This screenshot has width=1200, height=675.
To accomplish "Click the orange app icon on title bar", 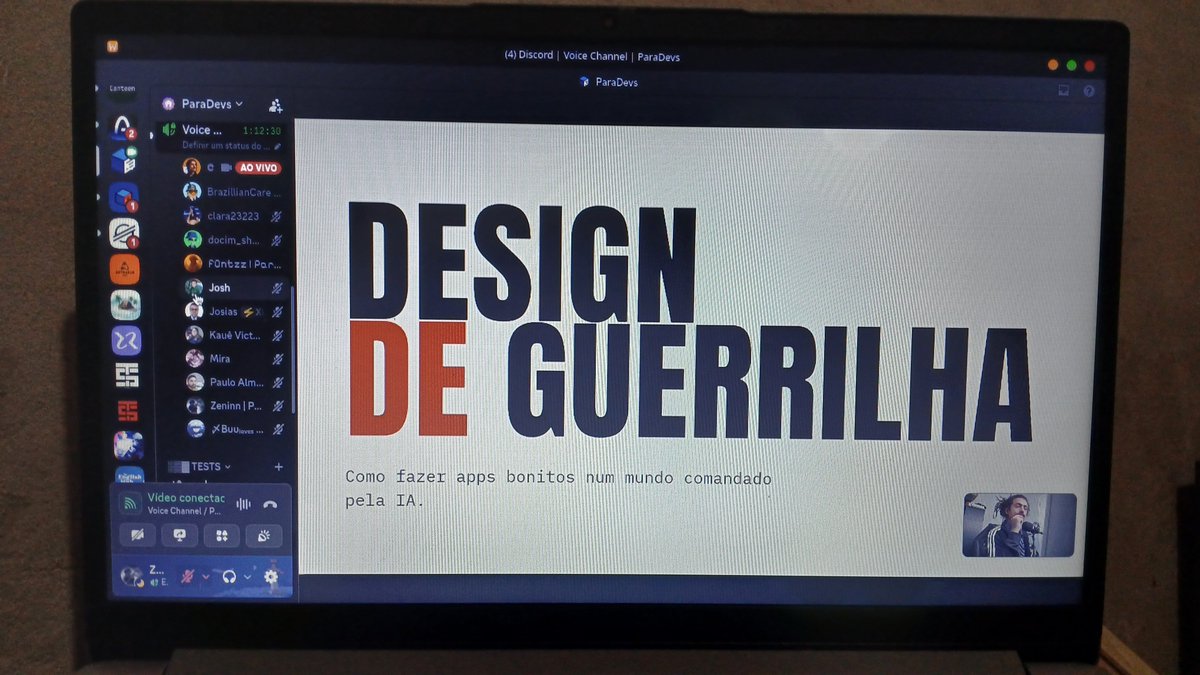I will coord(113,45).
